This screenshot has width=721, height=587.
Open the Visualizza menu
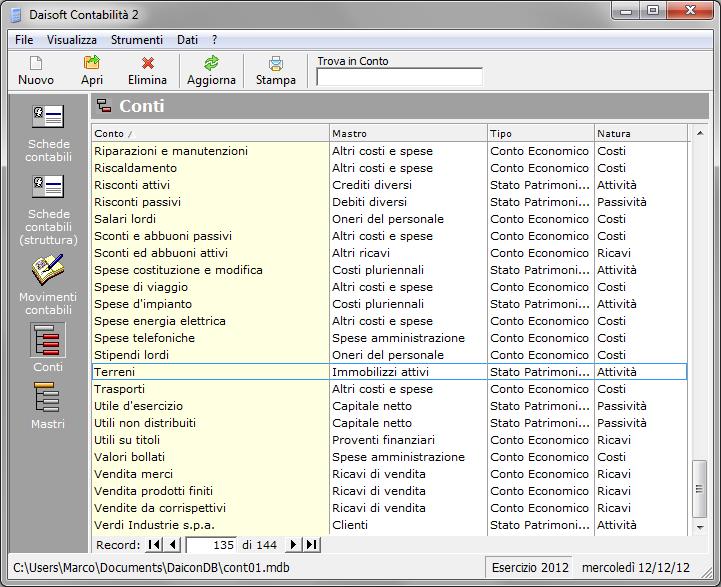pyautogui.click(x=72, y=40)
